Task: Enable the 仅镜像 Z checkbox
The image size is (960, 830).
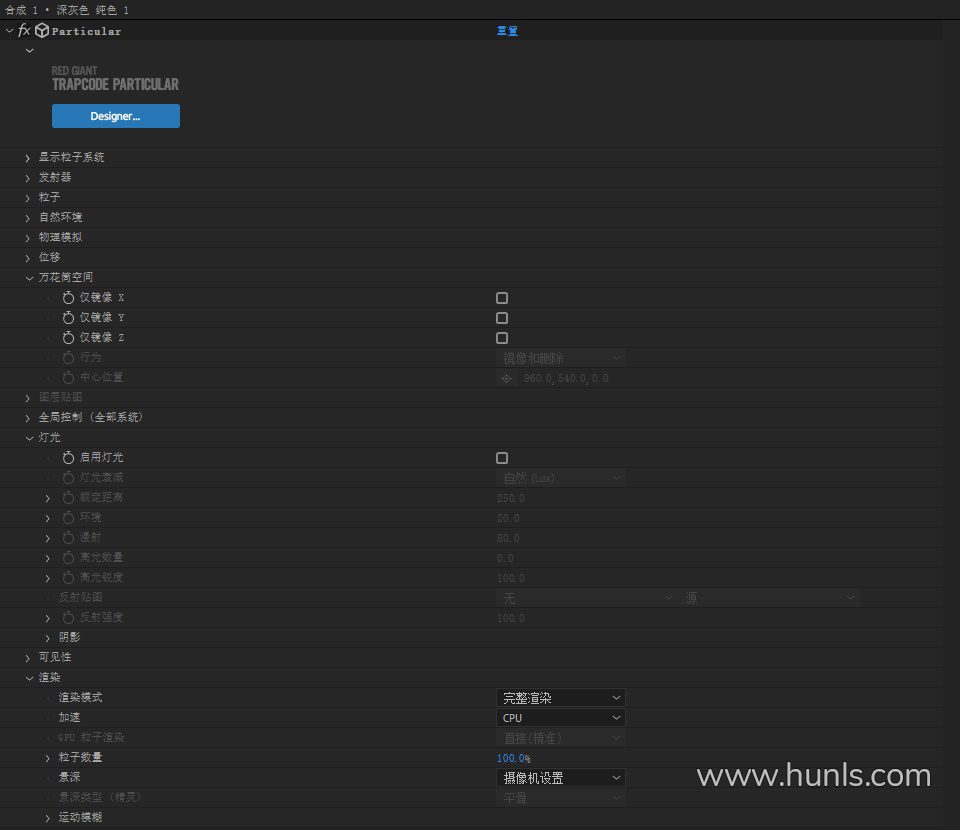Action: [502, 338]
